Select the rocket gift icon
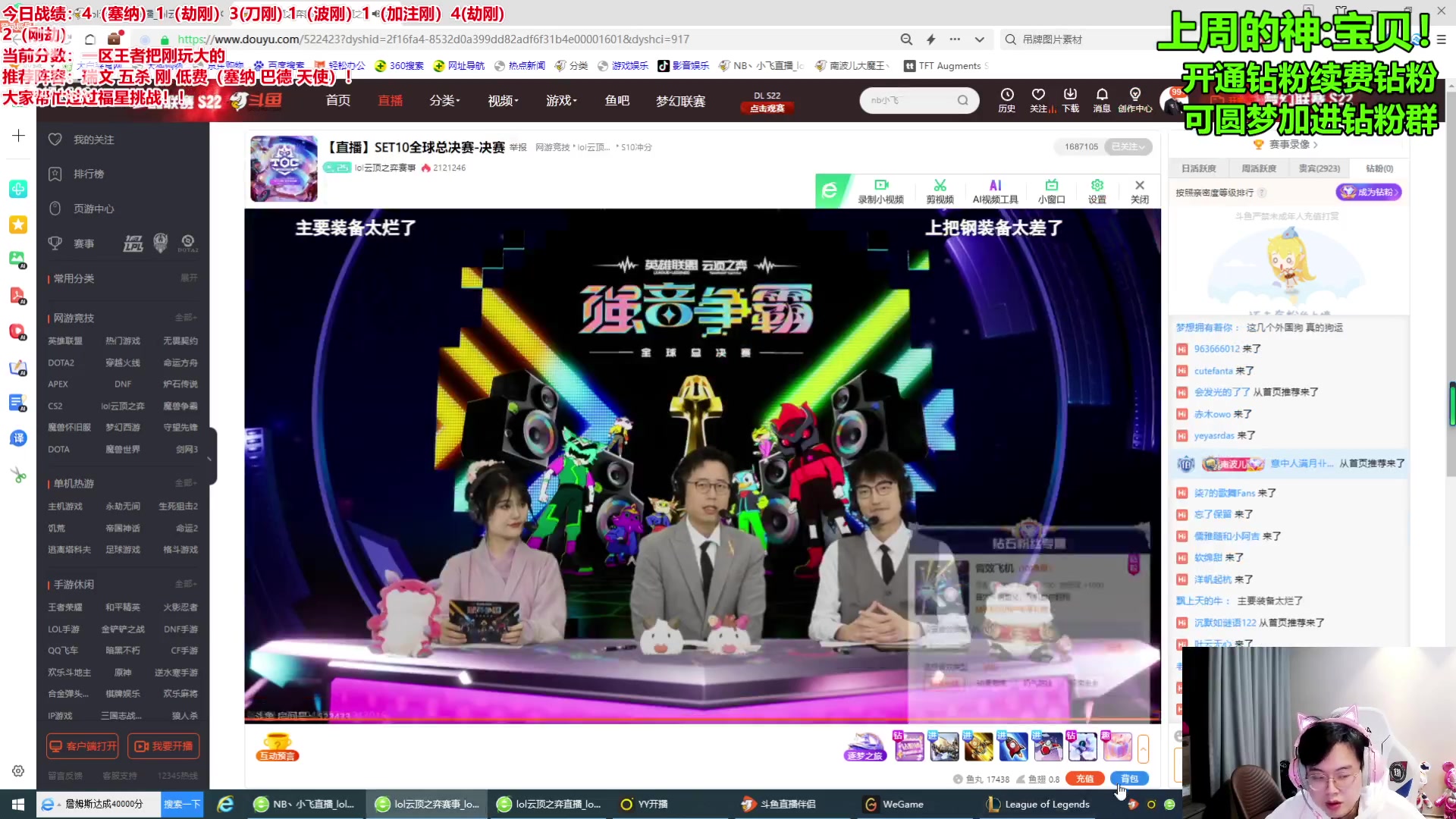The height and width of the screenshot is (819, 1456). [1012, 747]
